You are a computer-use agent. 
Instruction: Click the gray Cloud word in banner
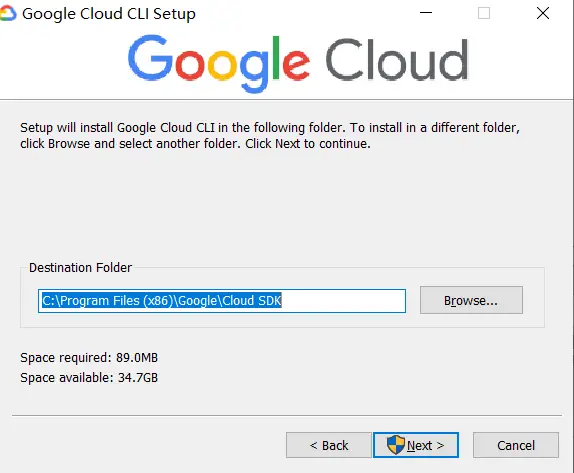[x=397, y=60]
